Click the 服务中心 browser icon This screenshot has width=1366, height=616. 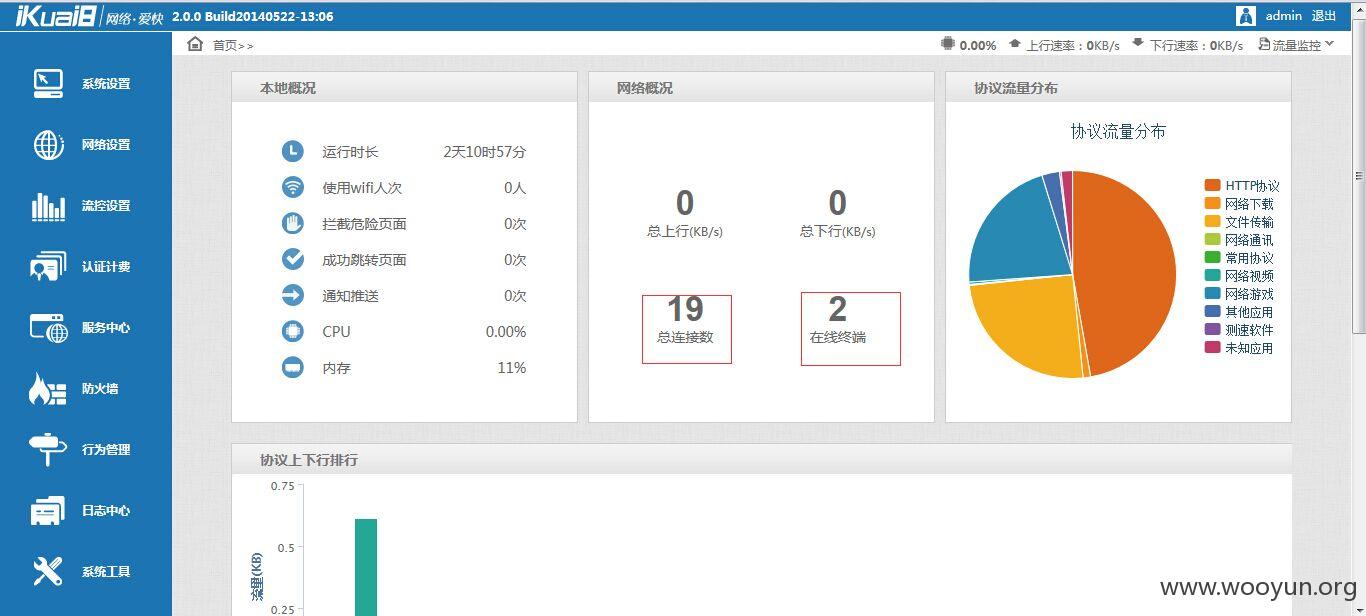coord(48,328)
